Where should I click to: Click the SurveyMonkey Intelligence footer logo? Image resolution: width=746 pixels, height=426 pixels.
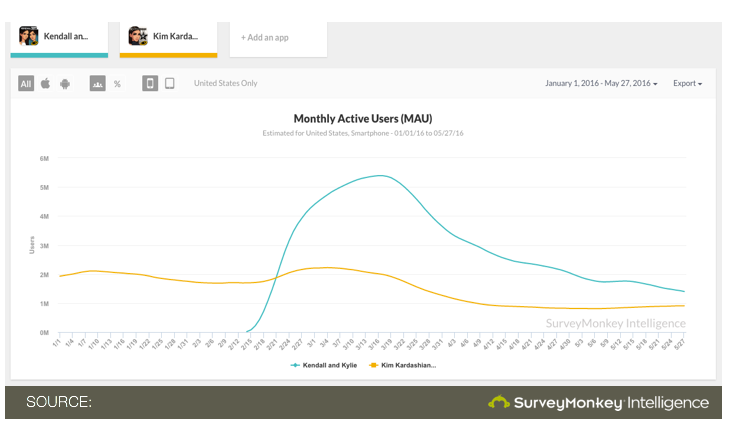[x=599, y=403]
